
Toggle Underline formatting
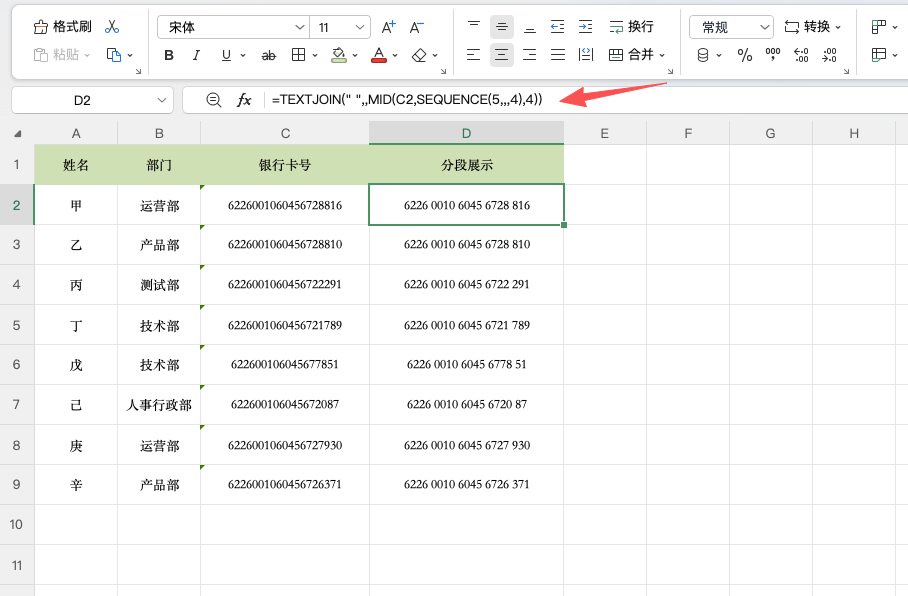226,55
